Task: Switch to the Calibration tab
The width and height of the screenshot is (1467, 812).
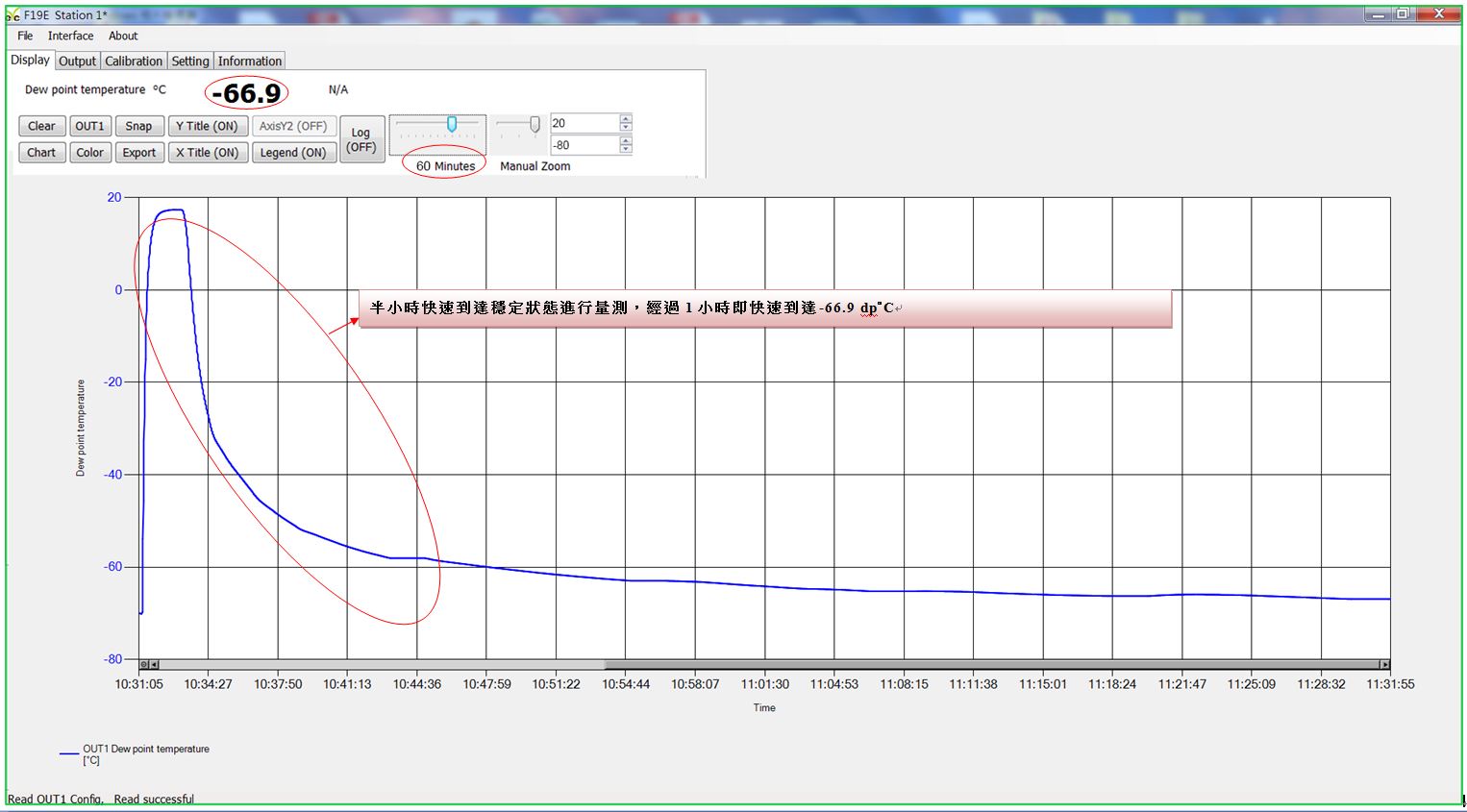Action: pyautogui.click(x=134, y=61)
